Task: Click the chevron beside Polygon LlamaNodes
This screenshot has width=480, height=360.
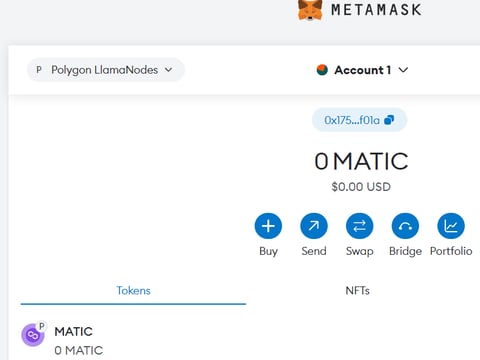Action: click(x=169, y=70)
